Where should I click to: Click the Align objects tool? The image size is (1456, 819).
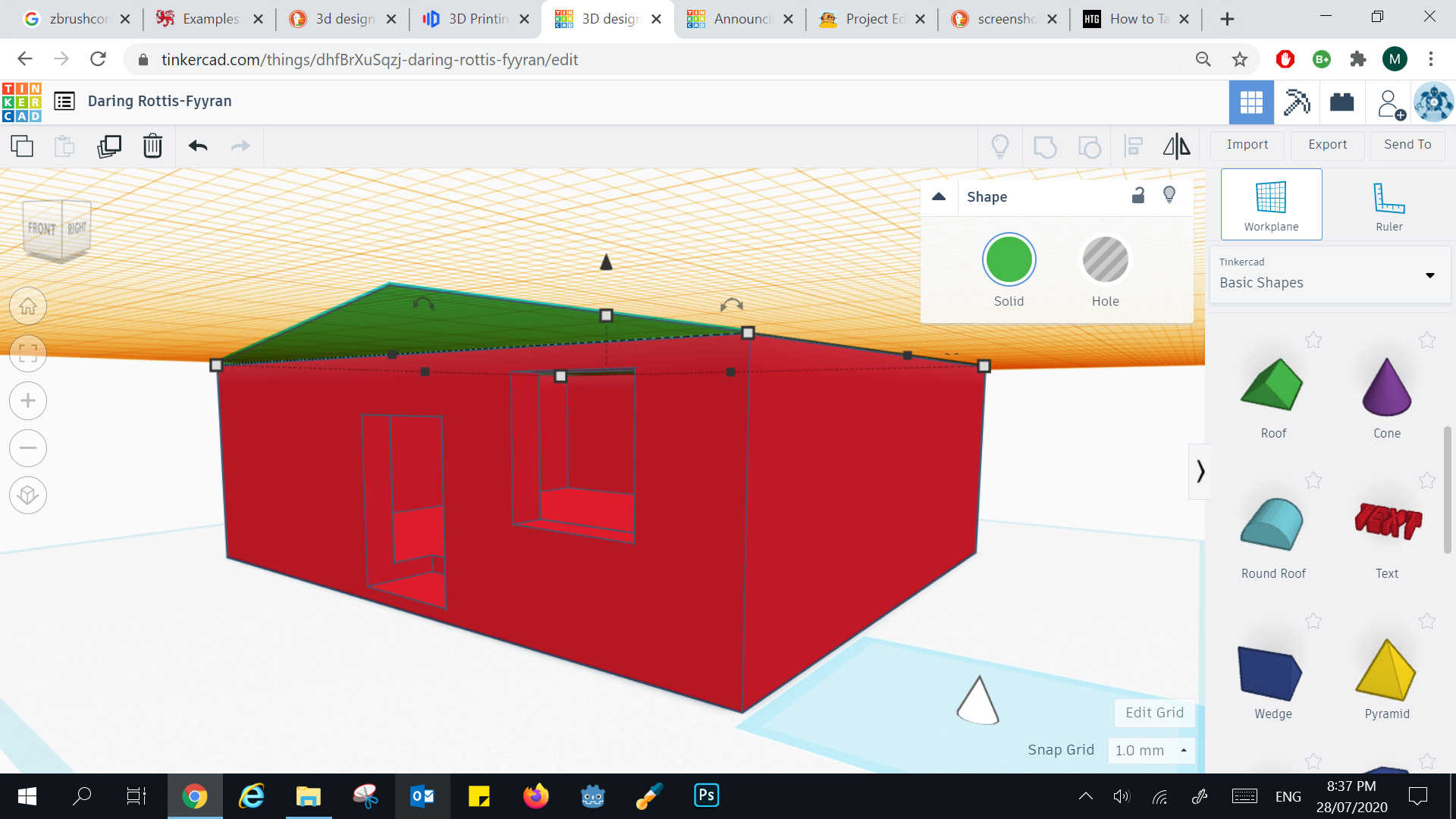pos(1134,146)
